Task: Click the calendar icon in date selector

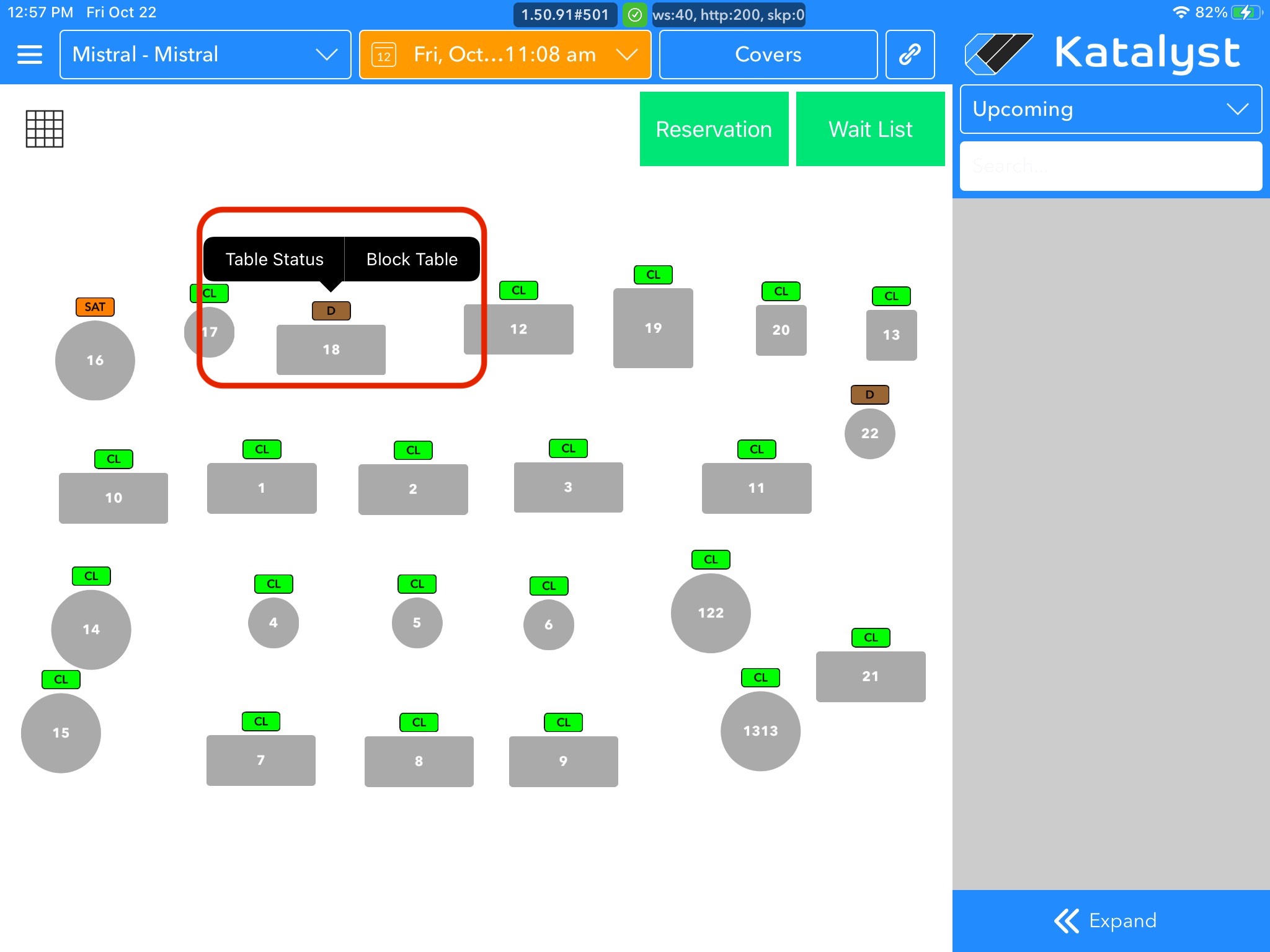Action: tap(384, 56)
